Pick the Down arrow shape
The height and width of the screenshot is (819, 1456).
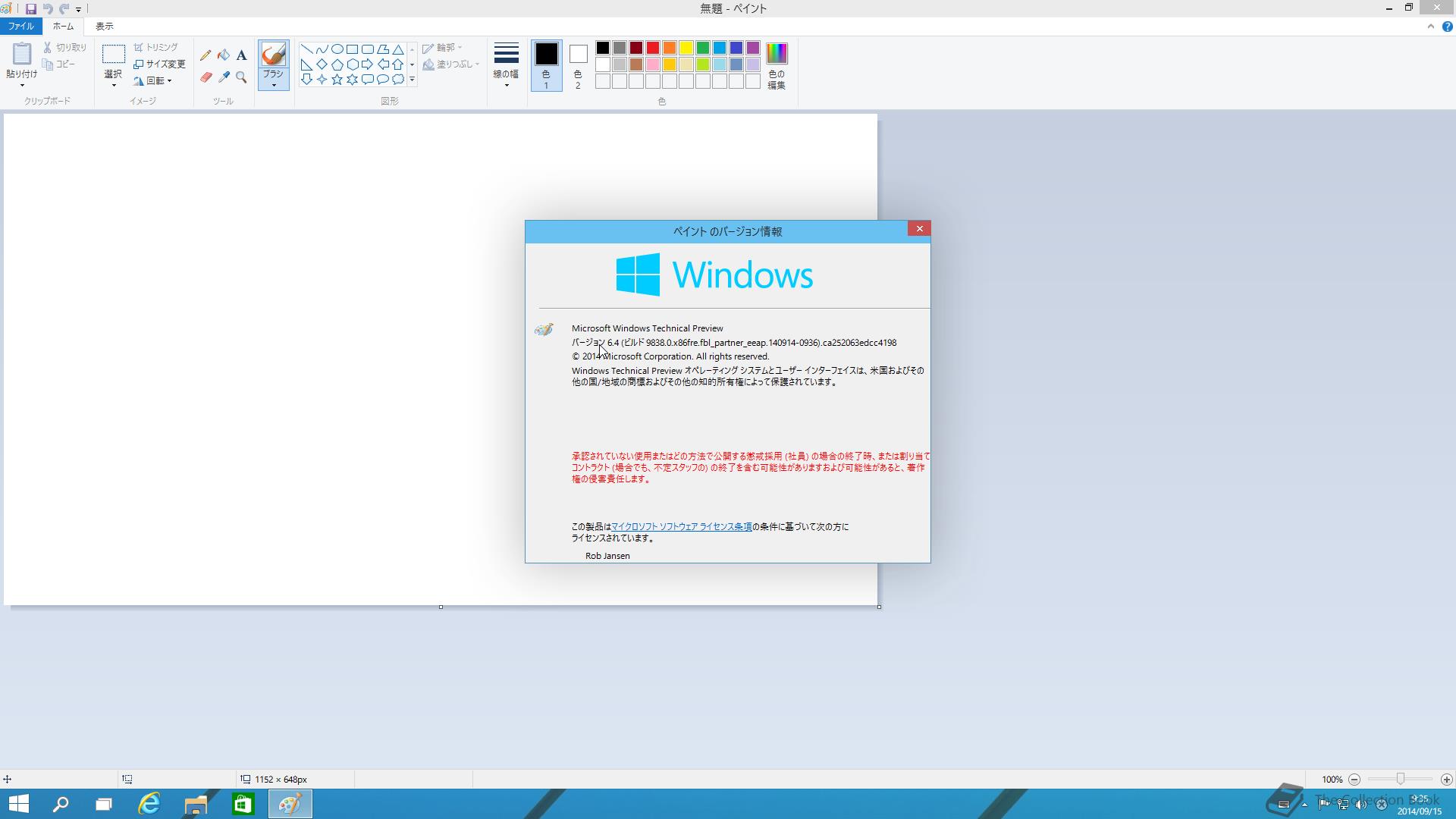click(306, 80)
